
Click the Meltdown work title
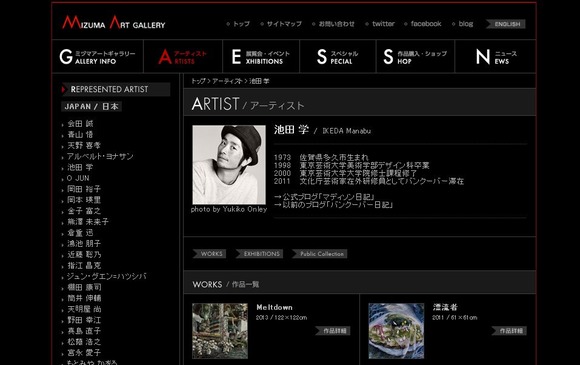coord(274,308)
